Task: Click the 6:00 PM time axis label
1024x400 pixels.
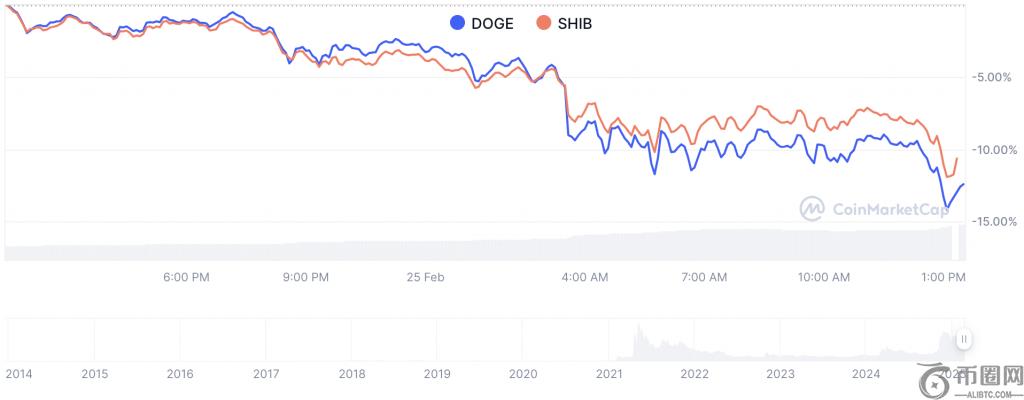Action: pyautogui.click(x=185, y=275)
